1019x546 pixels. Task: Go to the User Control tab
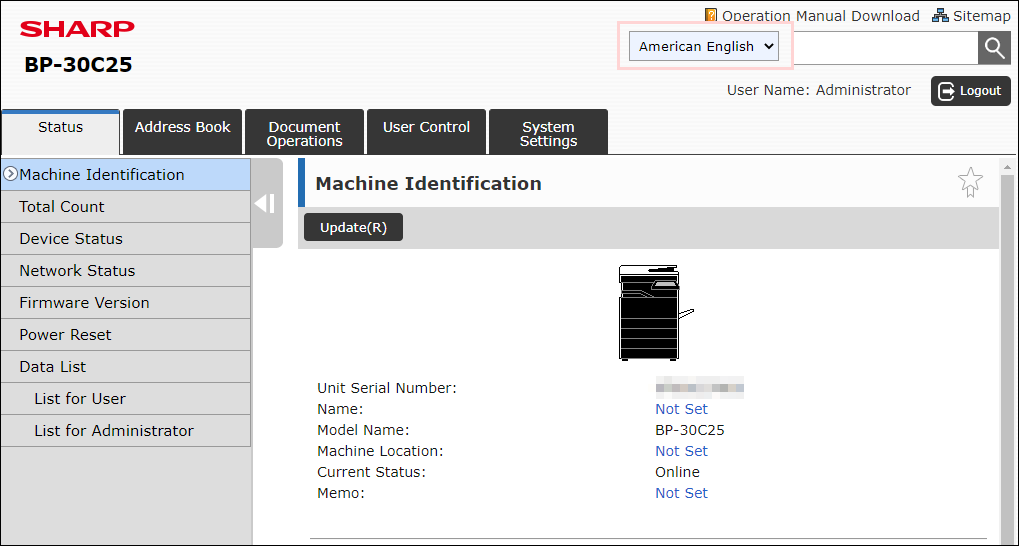[426, 131]
